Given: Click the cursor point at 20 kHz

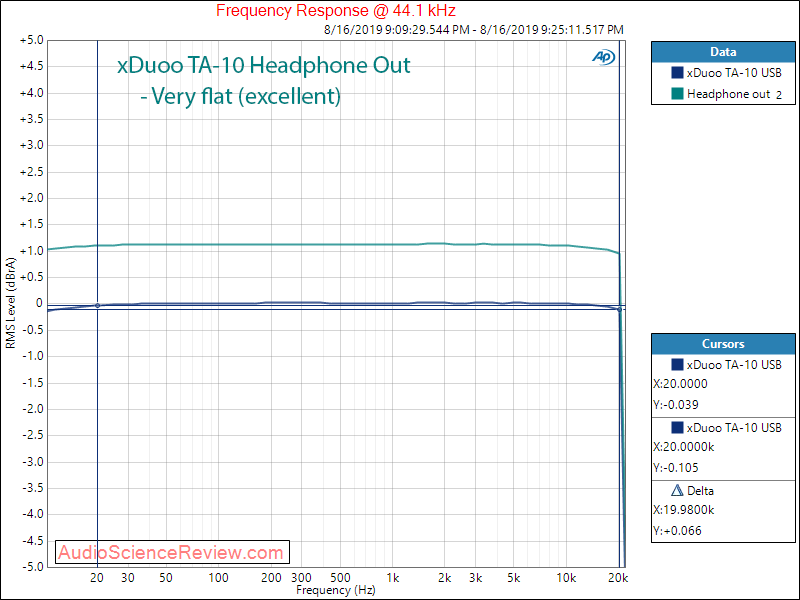Looking at the screenshot, I should coord(619,309).
